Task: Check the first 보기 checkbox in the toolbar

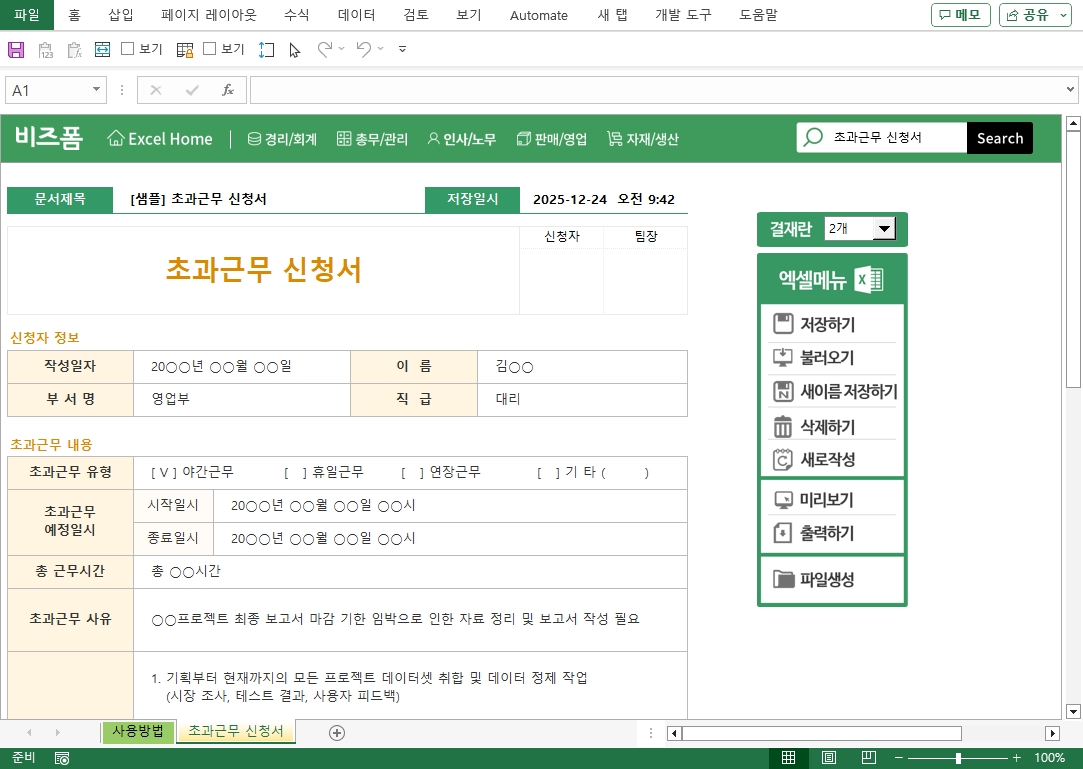Action: click(x=128, y=49)
